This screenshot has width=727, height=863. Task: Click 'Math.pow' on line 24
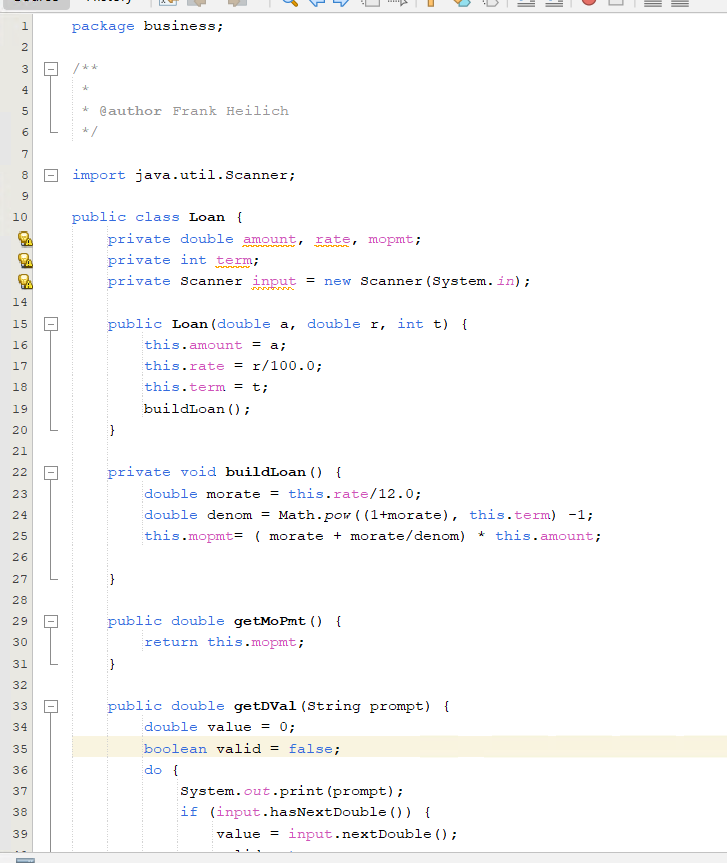tap(314, 515)
